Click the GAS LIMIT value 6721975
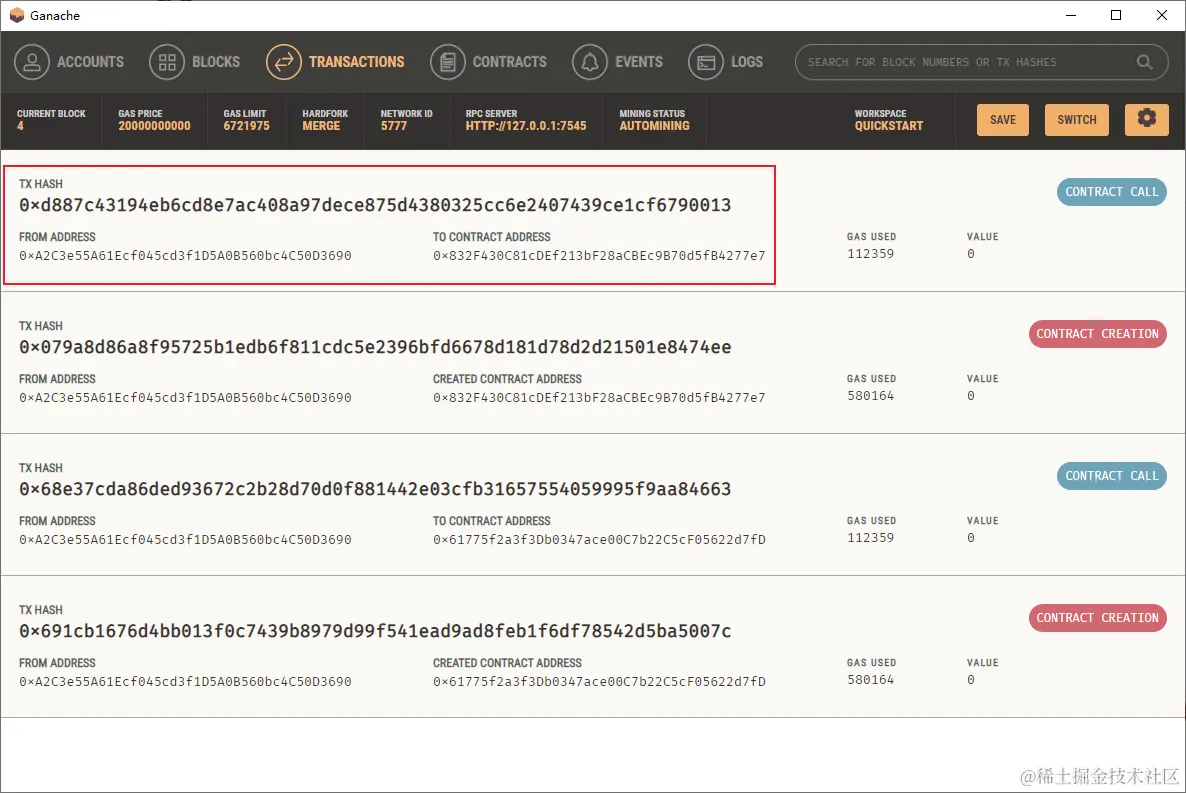The image size is (1186, 793). tap(247, 126)
